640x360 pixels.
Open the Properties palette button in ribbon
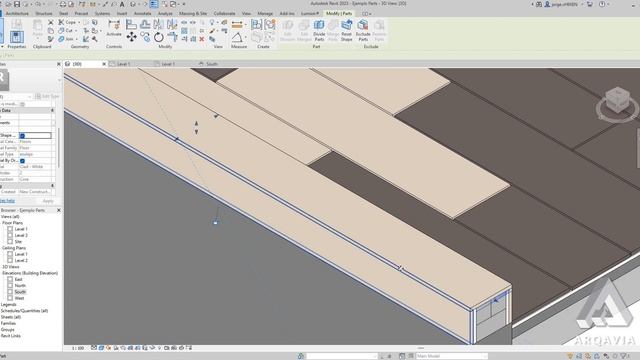pos(16,37)
